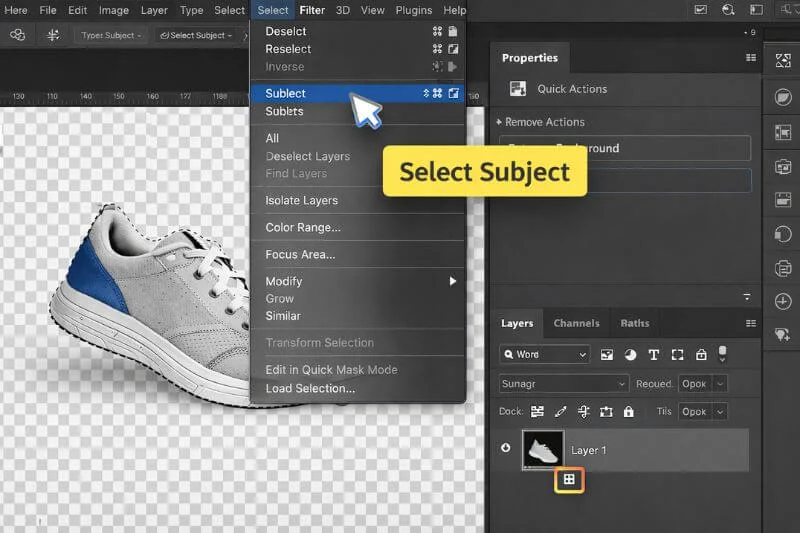
Task: Open the File menu
Action: click(x=48, y=10)
